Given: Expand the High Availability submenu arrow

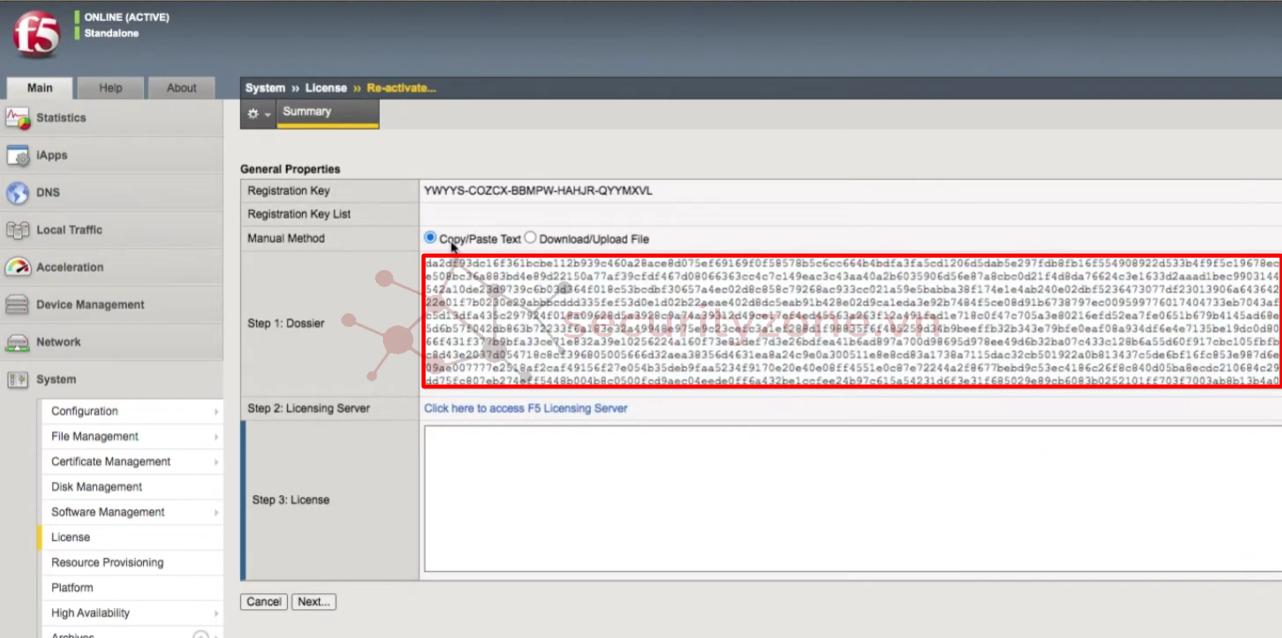Looking at the screenshot, I should coord(216,613).
